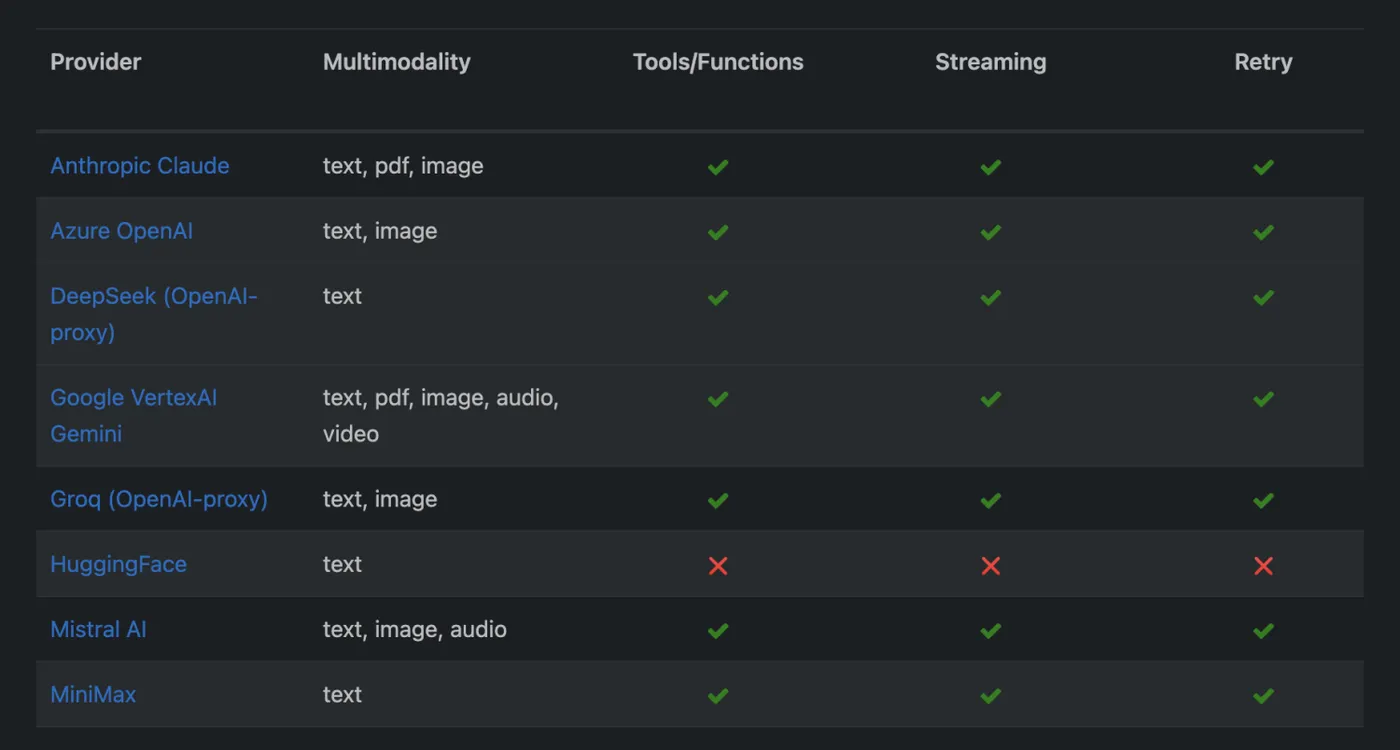Click the Multimodality column header
This screenshot has width=1400, height=750.
(397, 62)
